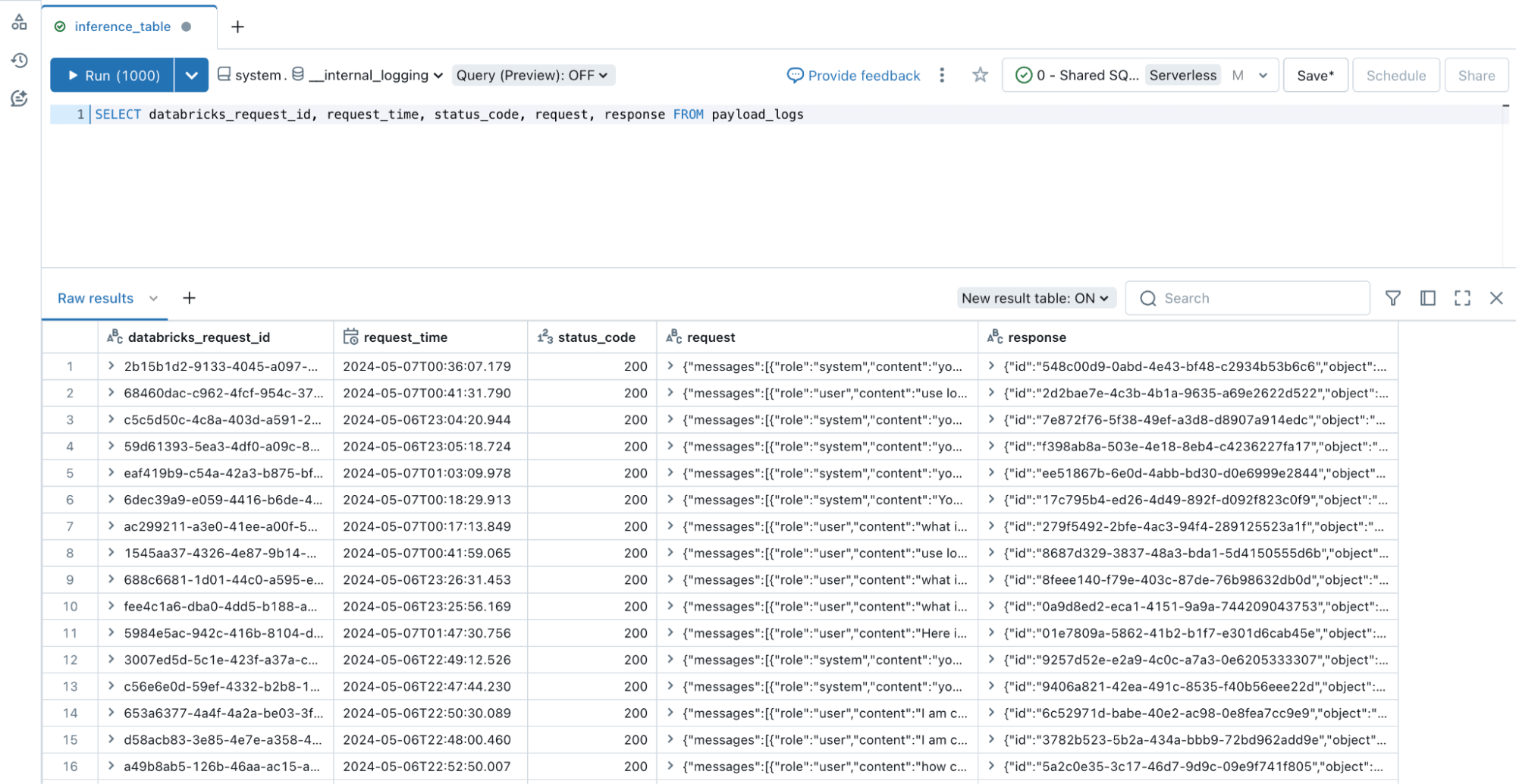
Task: Switch to the inference_table tab
Action: (123, 27)
